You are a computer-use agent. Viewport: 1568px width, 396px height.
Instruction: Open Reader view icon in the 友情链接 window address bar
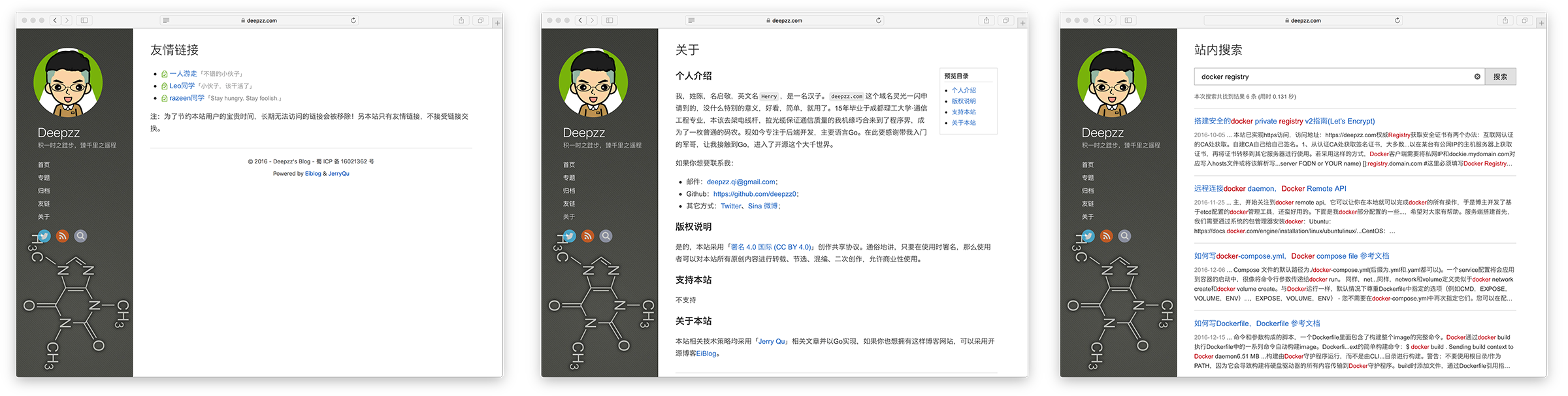(167, 20)
